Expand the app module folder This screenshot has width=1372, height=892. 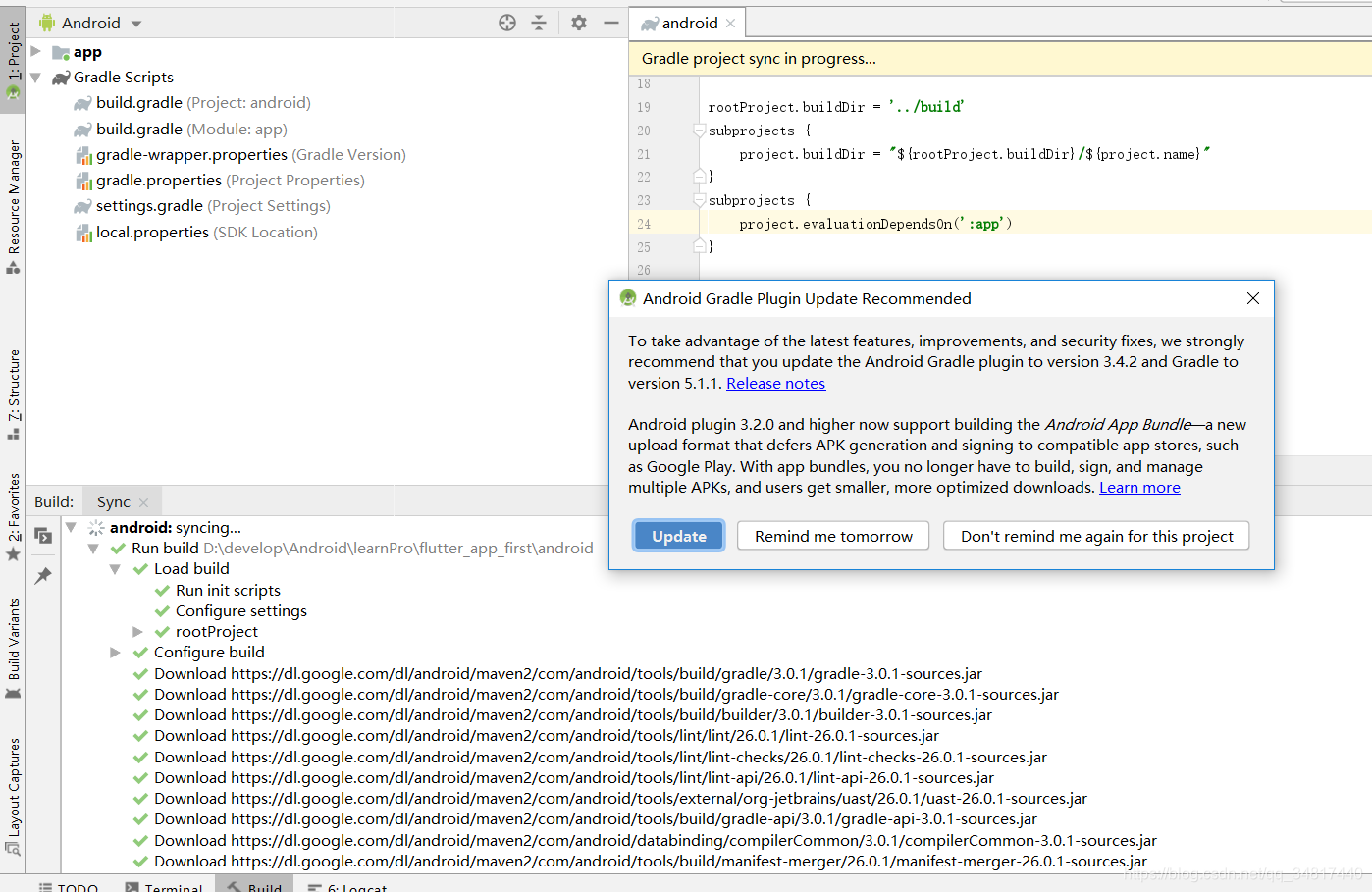35,51
